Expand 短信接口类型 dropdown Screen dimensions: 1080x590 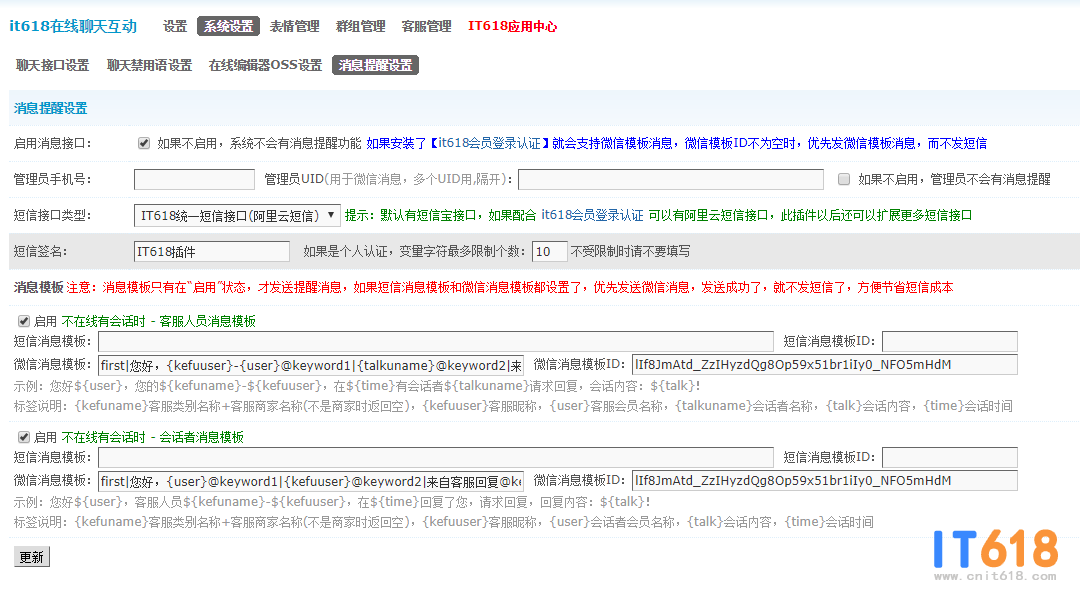click(x=237, y=215)
